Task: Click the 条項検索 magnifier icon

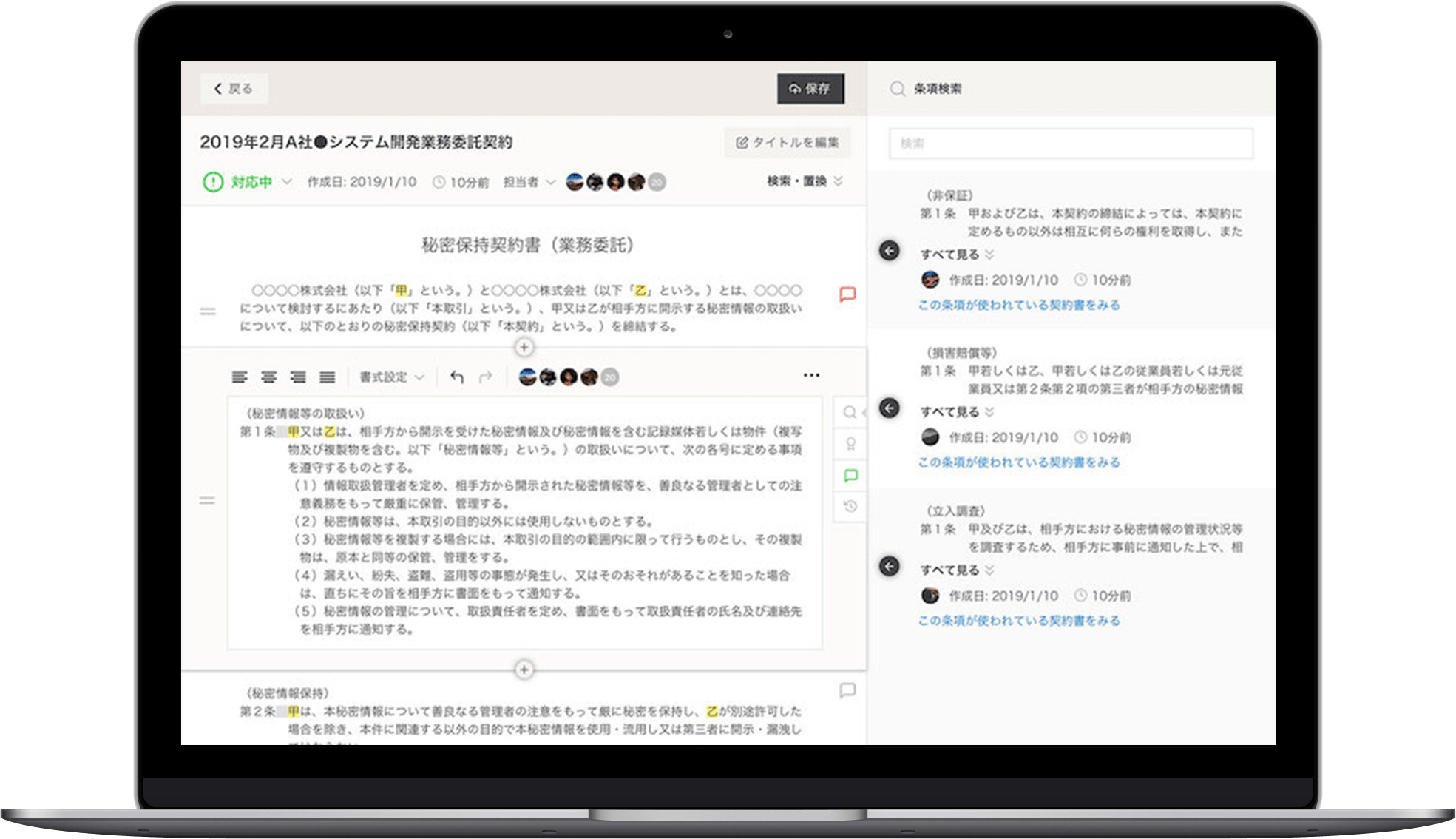Action: pyautogui.click(x=898, y=89)
